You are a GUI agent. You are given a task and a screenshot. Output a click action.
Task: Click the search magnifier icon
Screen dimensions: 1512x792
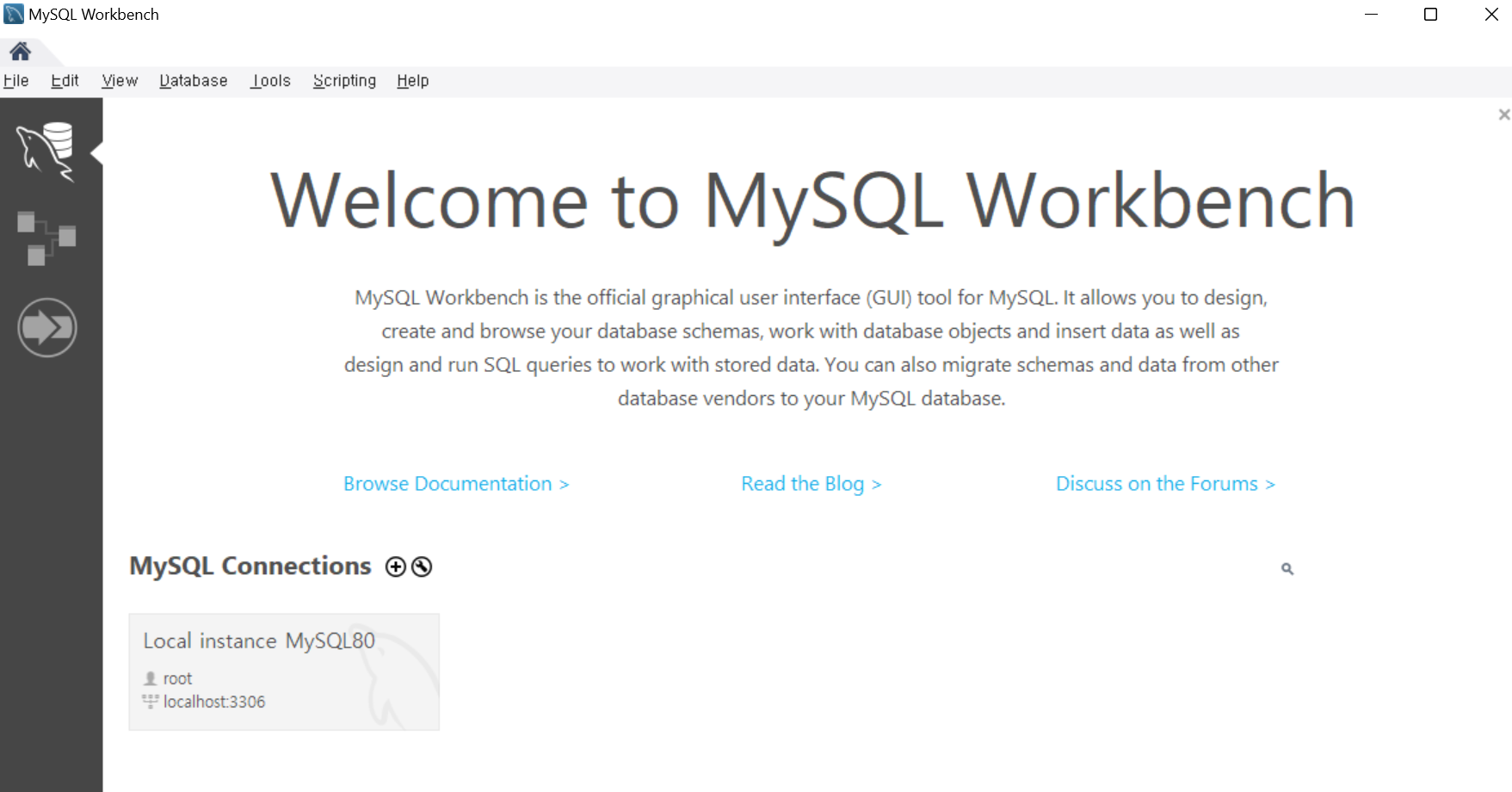[x=1287, y=568]
